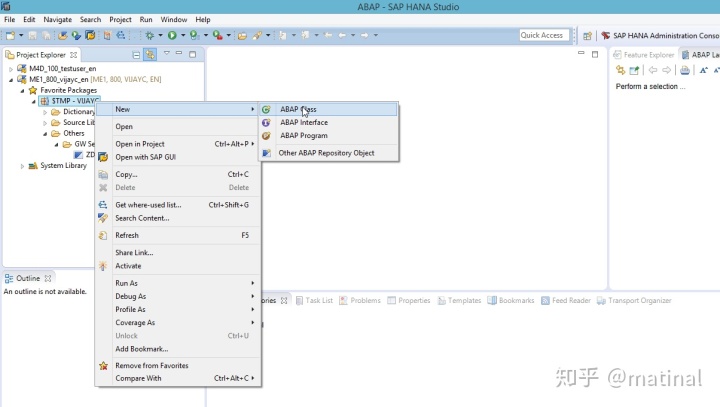Click the Coverage run toolbar icon

[x=194, y=35]
